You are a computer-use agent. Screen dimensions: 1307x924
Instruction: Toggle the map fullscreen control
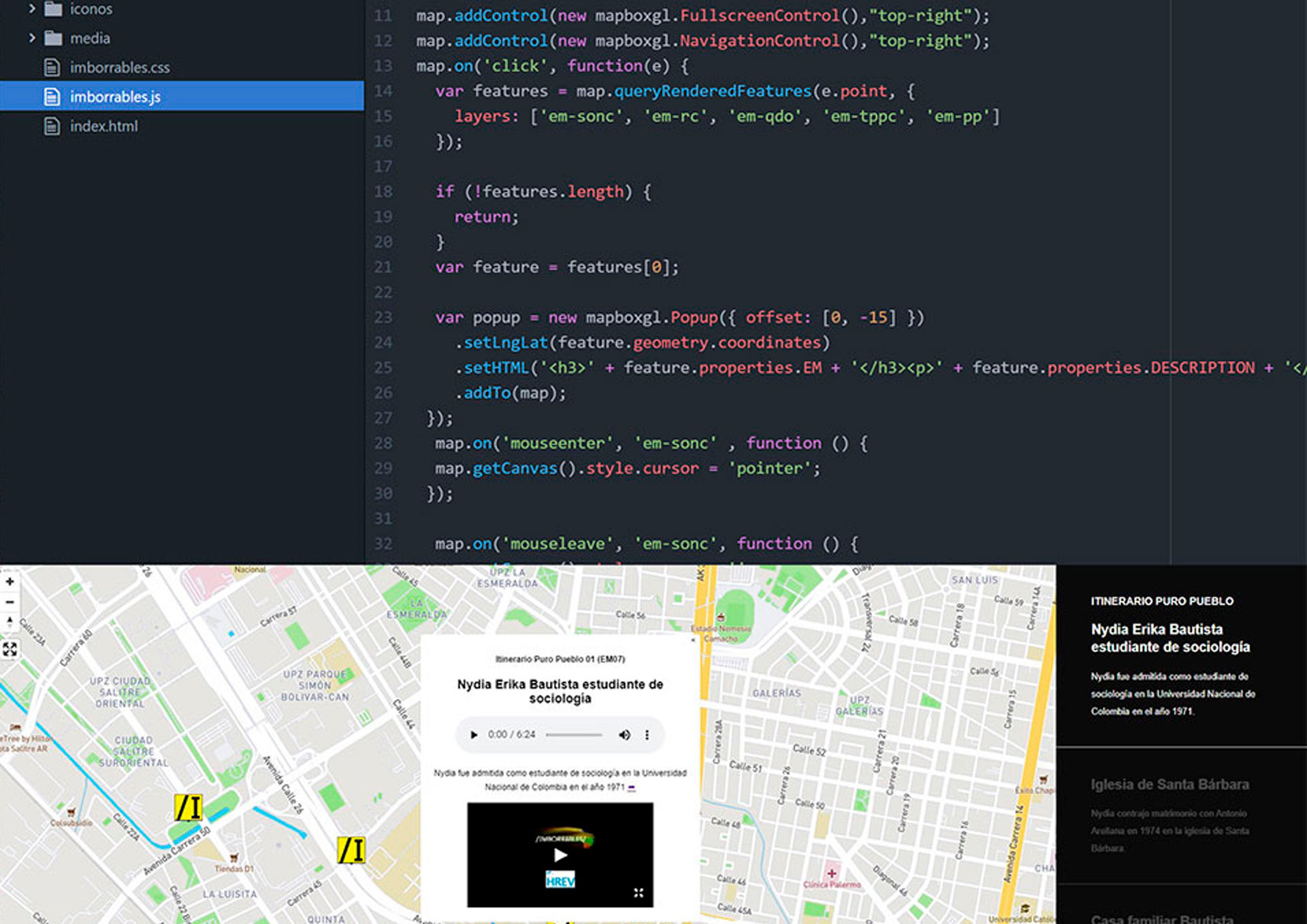tap(10, 649)
